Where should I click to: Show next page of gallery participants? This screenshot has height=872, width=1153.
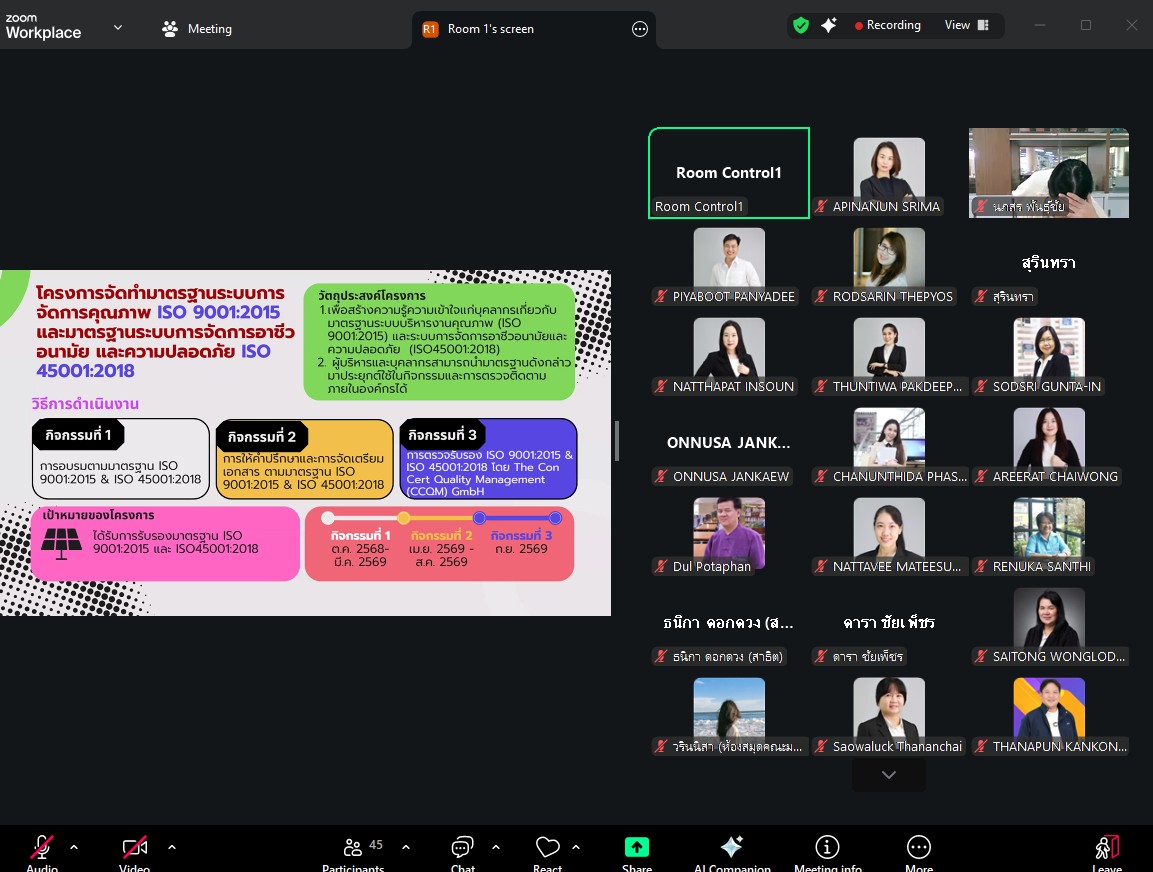[x=888, y=774]
